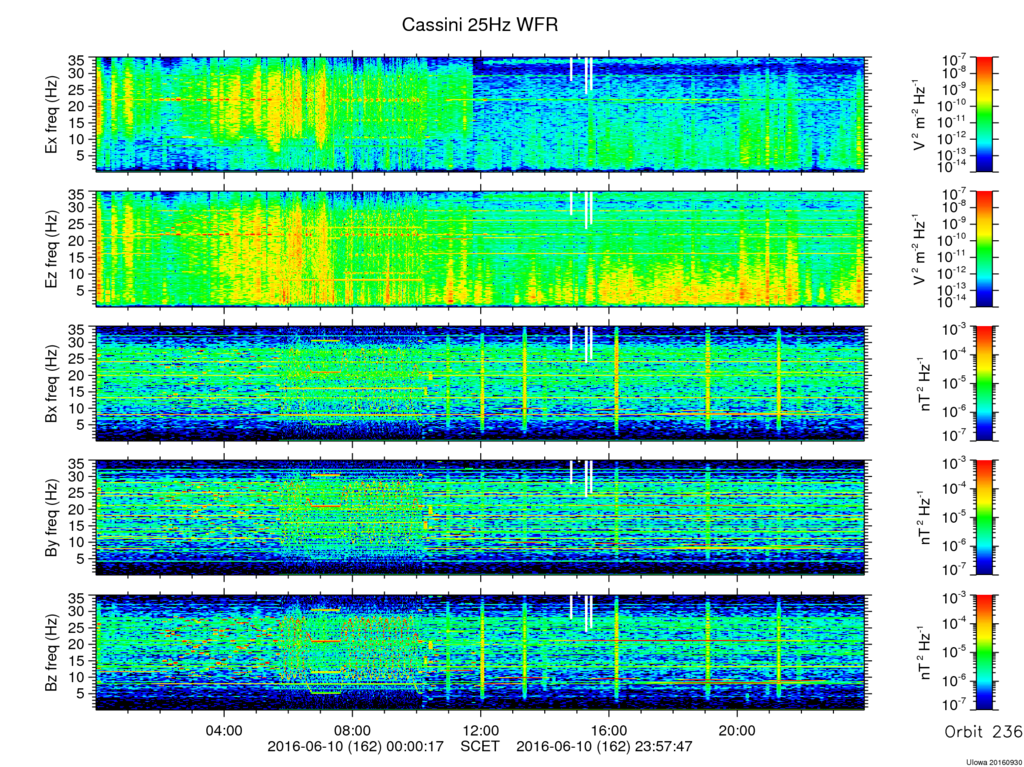Viewport: 1024px width, 767px height.
Task: Click the Bz freq (Hz) axis label
Action: [x=52, y=653]
